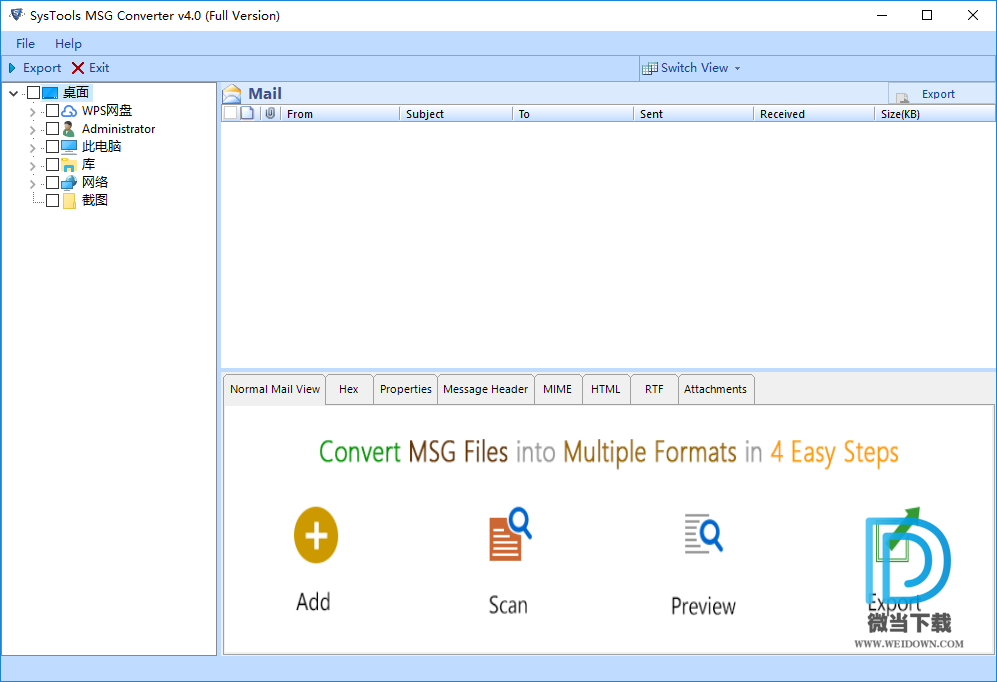Click the Switch View label
Screen dimensions: 997x682
click(x=694, y=68)
